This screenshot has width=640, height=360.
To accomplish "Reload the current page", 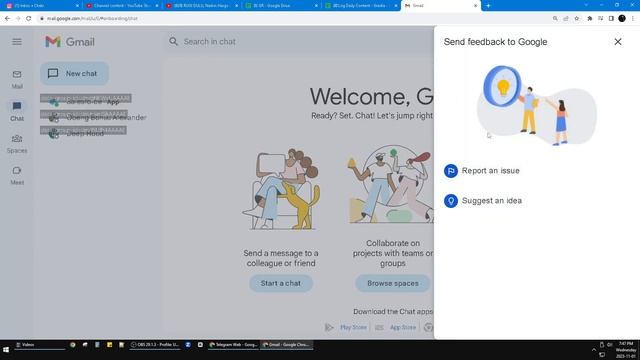I will [29, 18].
